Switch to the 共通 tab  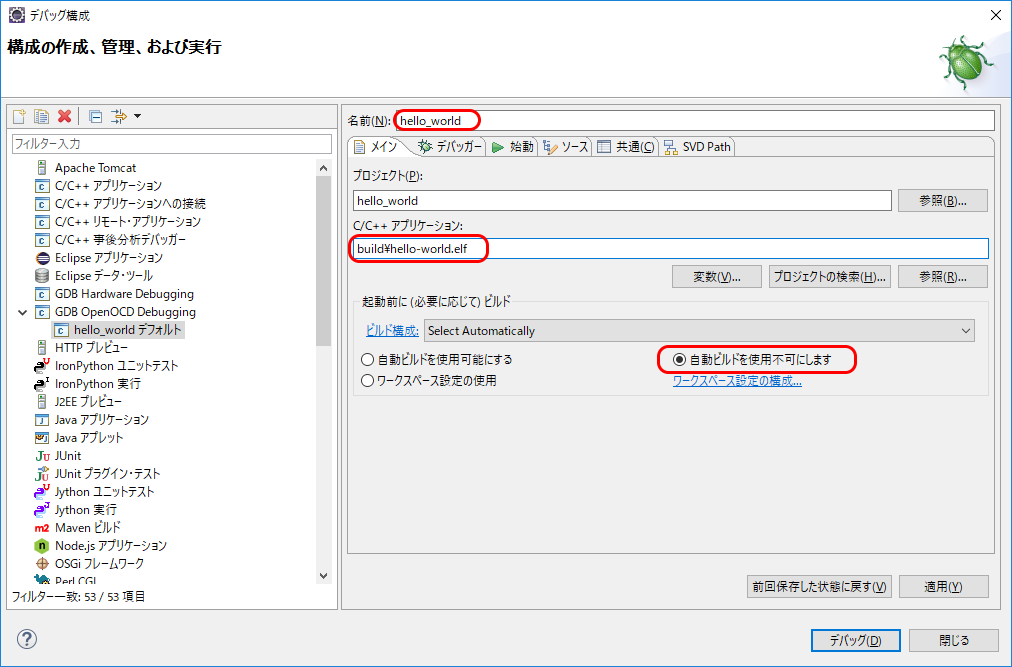626,147
